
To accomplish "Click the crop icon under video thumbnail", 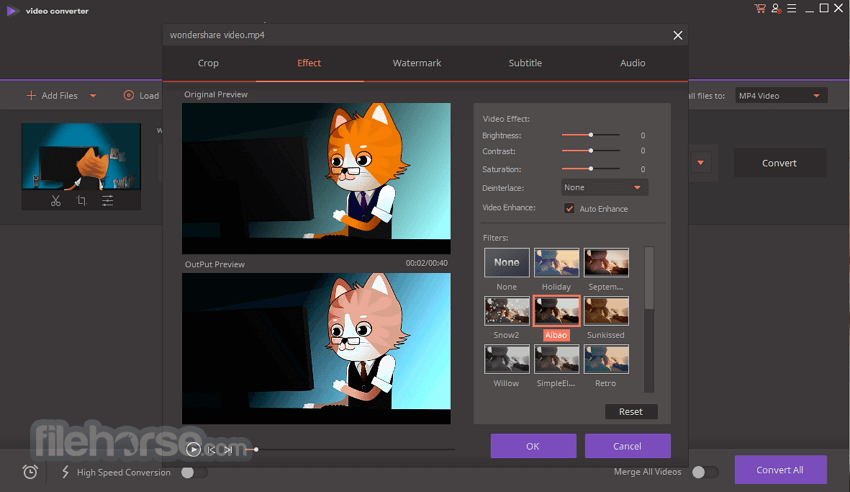I will pos(81,201).
